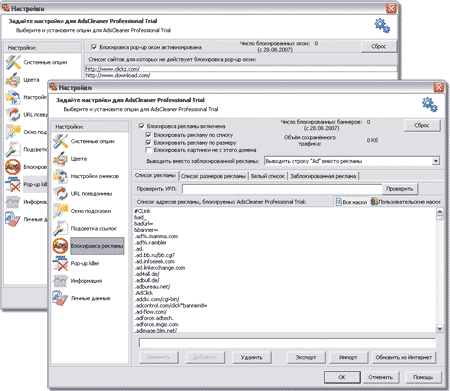Click Настройки icon in the back window sidebar

[13, 97]
